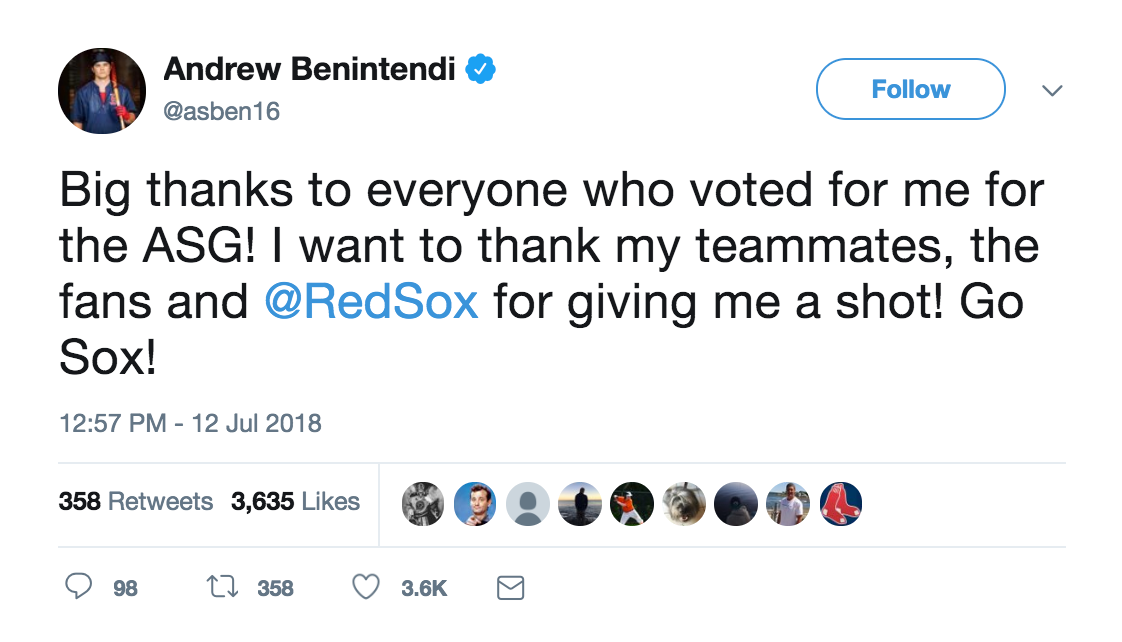Click the reply speech bubble icon
The image size is (1122, 642).
point(79,586)
